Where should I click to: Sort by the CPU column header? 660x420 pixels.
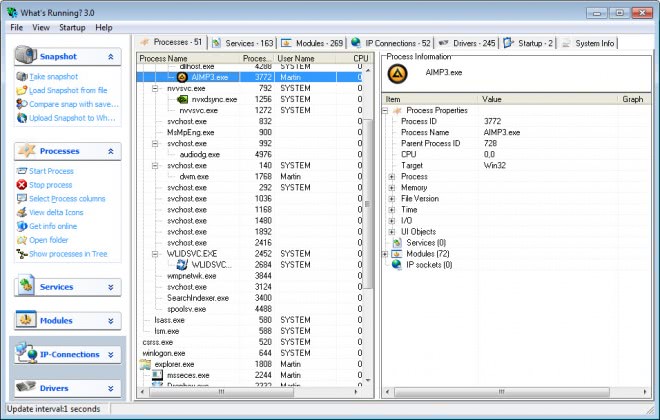click(361, 59)
